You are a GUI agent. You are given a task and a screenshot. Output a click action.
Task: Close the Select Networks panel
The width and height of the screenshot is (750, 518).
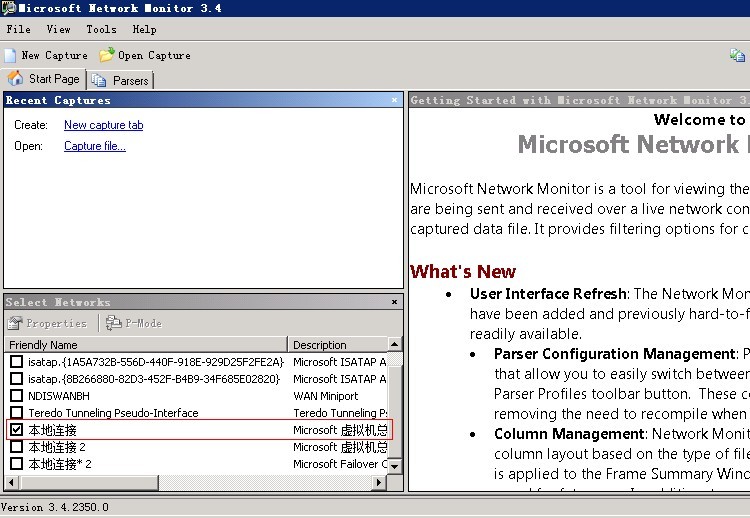(394, 302)
